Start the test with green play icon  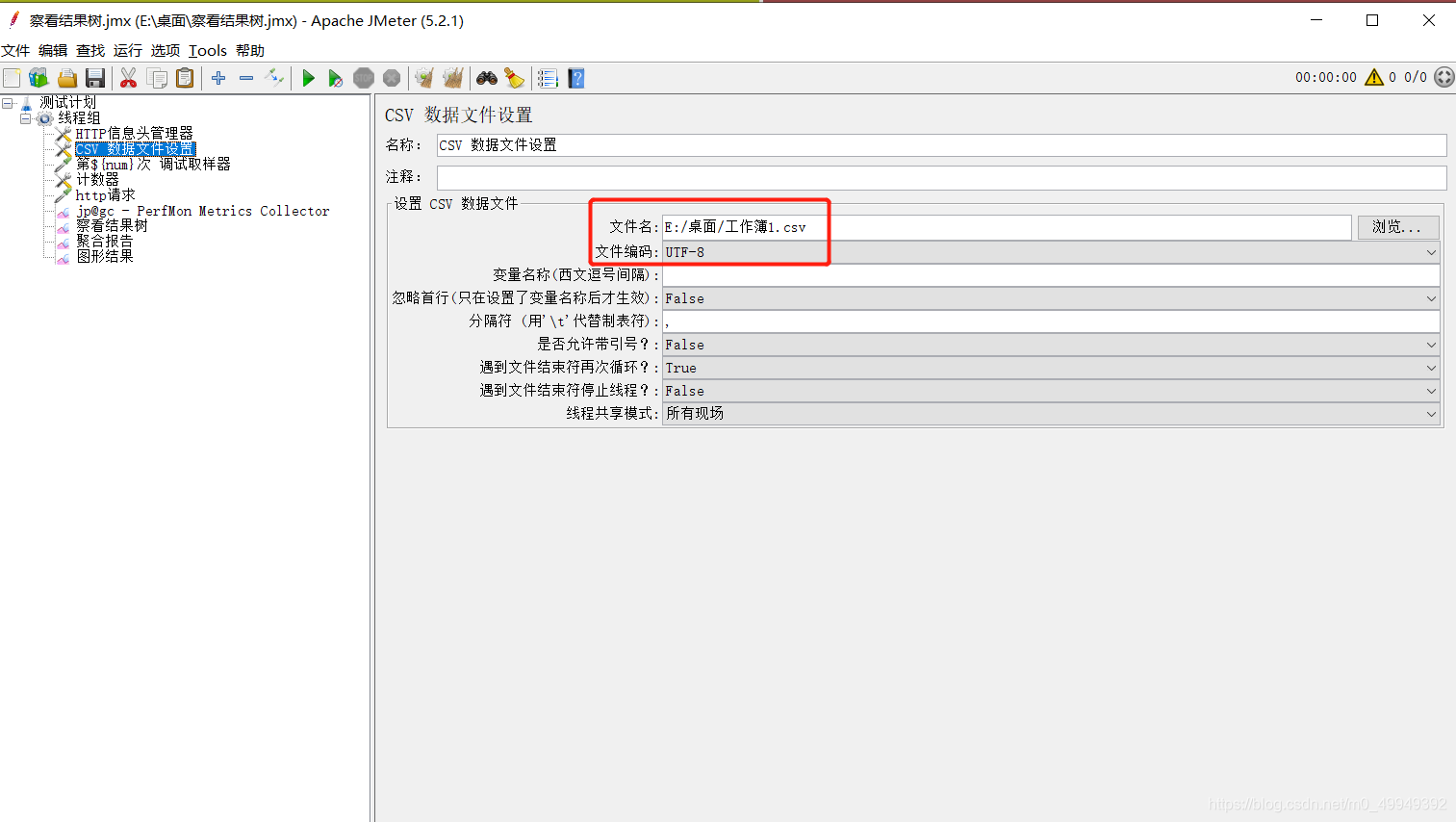[x=308, y=78]
